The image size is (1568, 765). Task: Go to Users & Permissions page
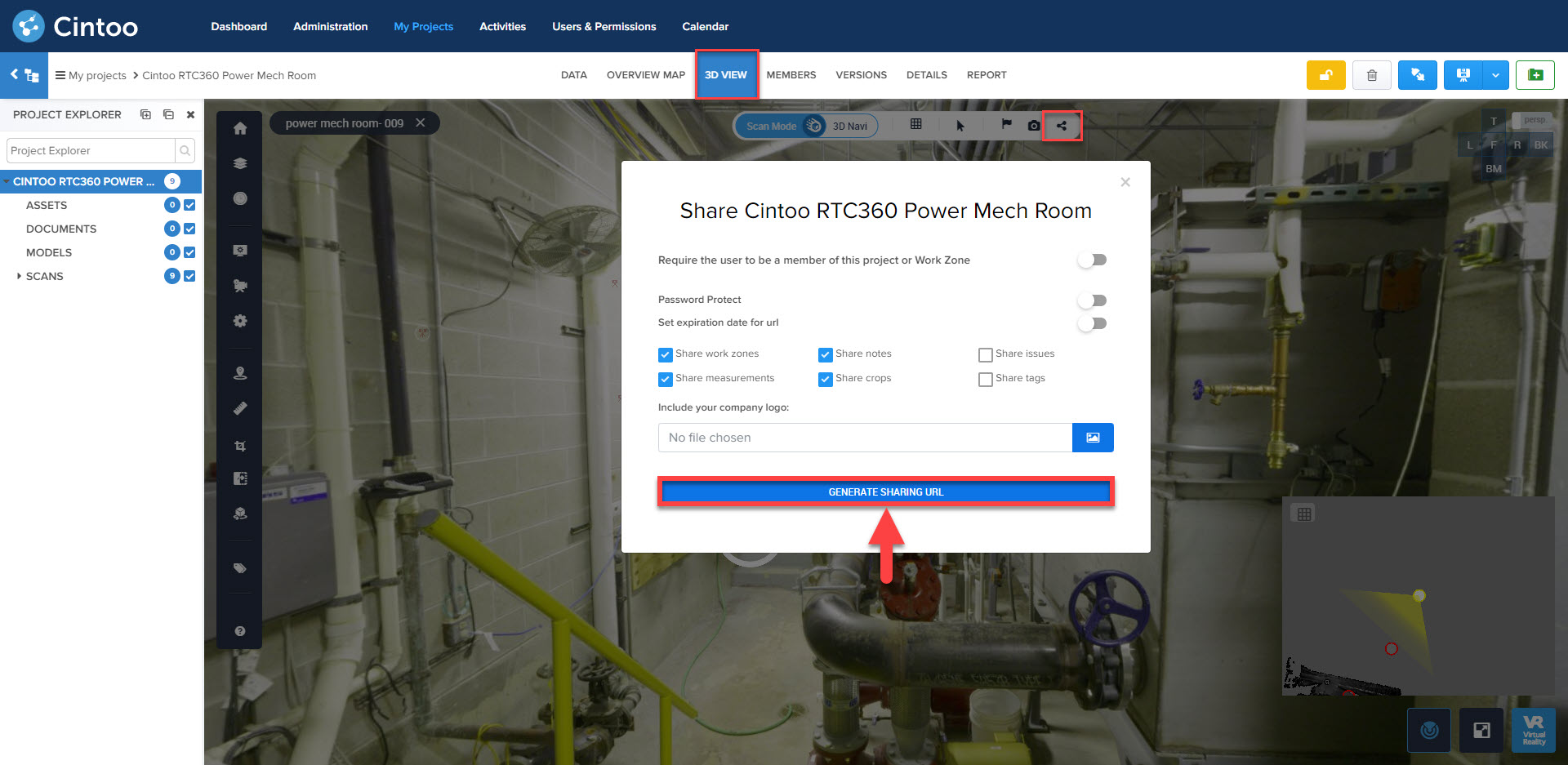(604, 26)
